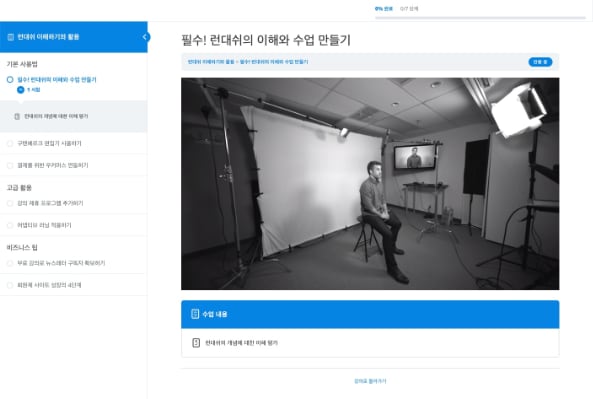This screenshot has height=399, width=593.
Task: Click breadcrumb link 필수! 런대쉬의 이해와 수업 만들기
Action: 274,62
